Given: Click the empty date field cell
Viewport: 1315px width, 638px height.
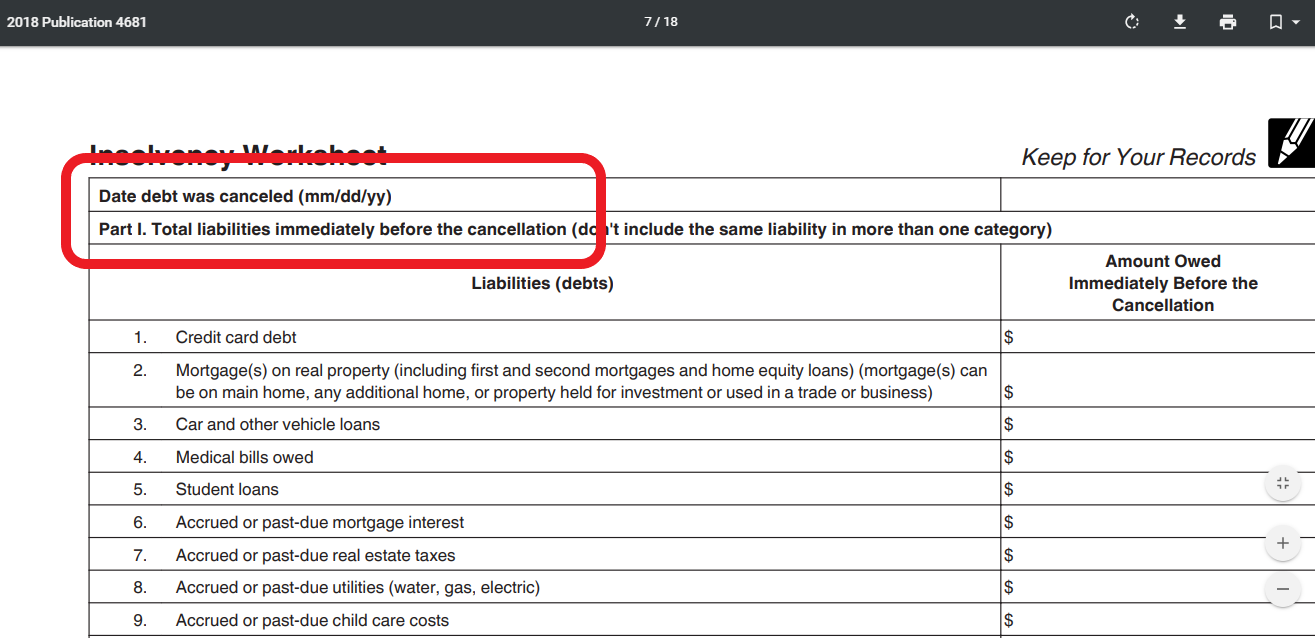Looking at the screenshot, I should (x=1158, y=195).
